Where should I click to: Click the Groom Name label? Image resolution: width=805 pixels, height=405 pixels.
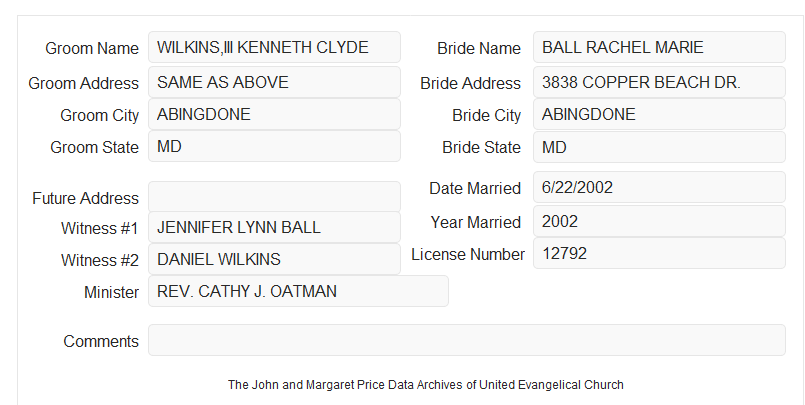[x=92, y=48]
